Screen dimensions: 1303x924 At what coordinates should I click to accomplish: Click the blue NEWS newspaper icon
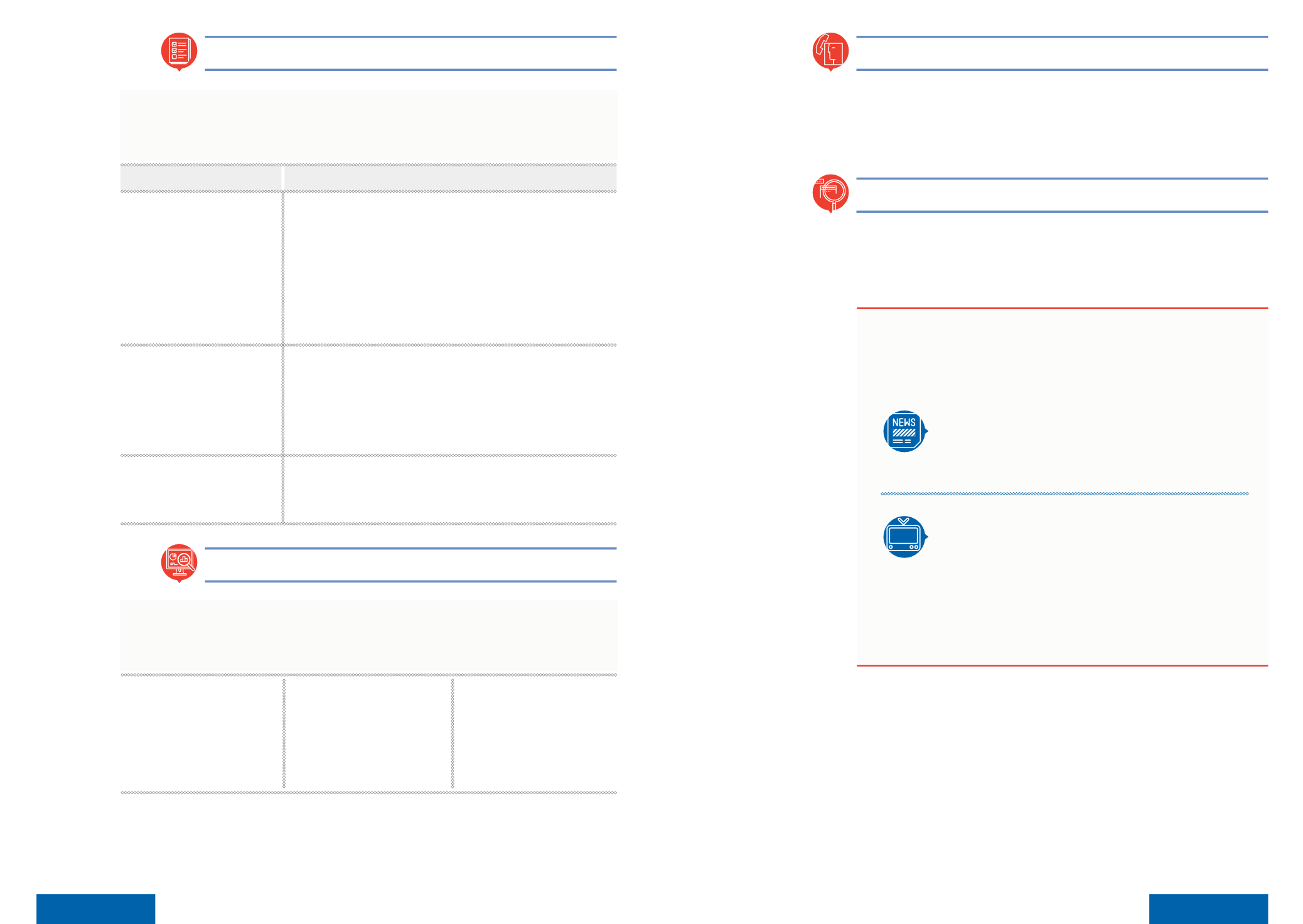point(905,431)
